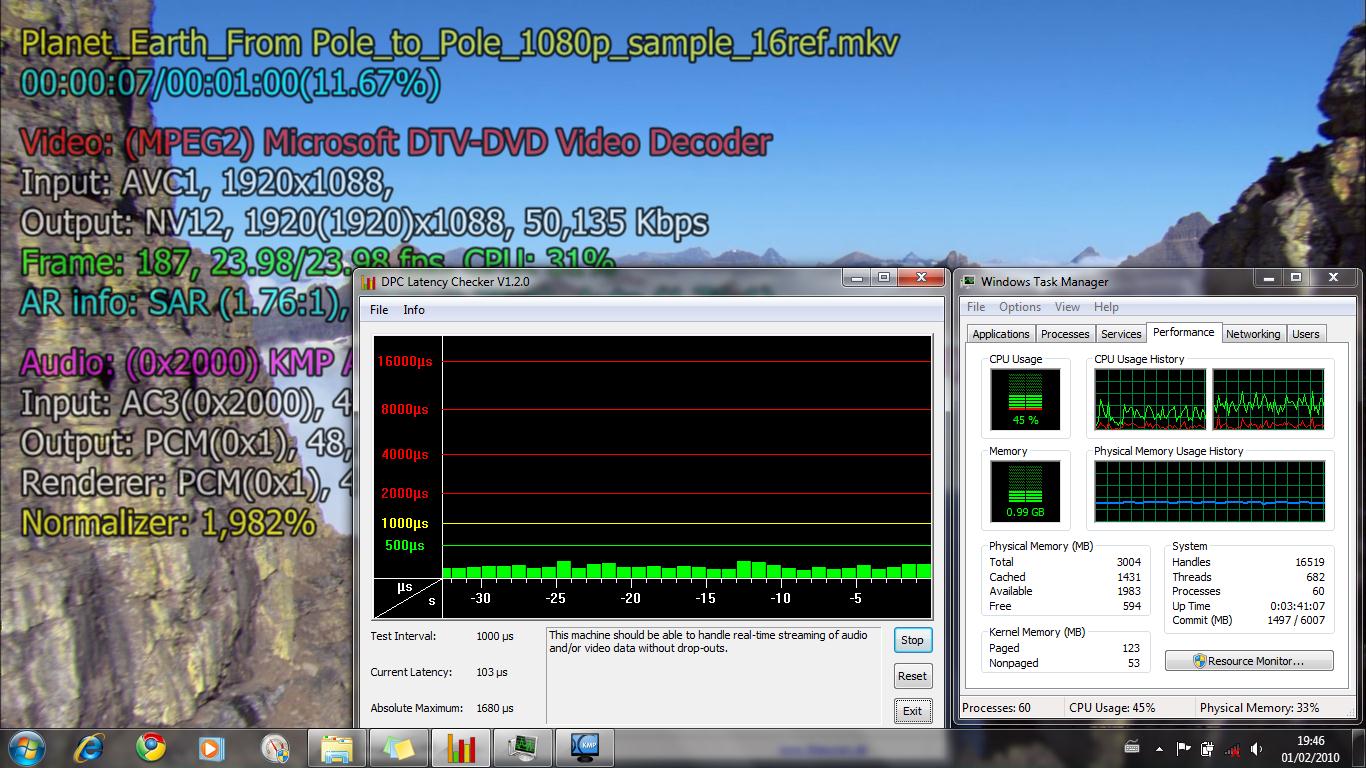Click the "1000µs" yellow axis label
This screenshot has width=1366, height=768.
[x=404, y=523]
